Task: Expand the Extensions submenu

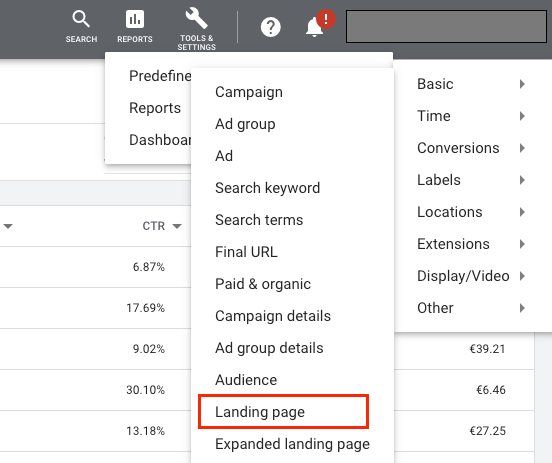Action: pyautogui.click(x=472, y=244)
